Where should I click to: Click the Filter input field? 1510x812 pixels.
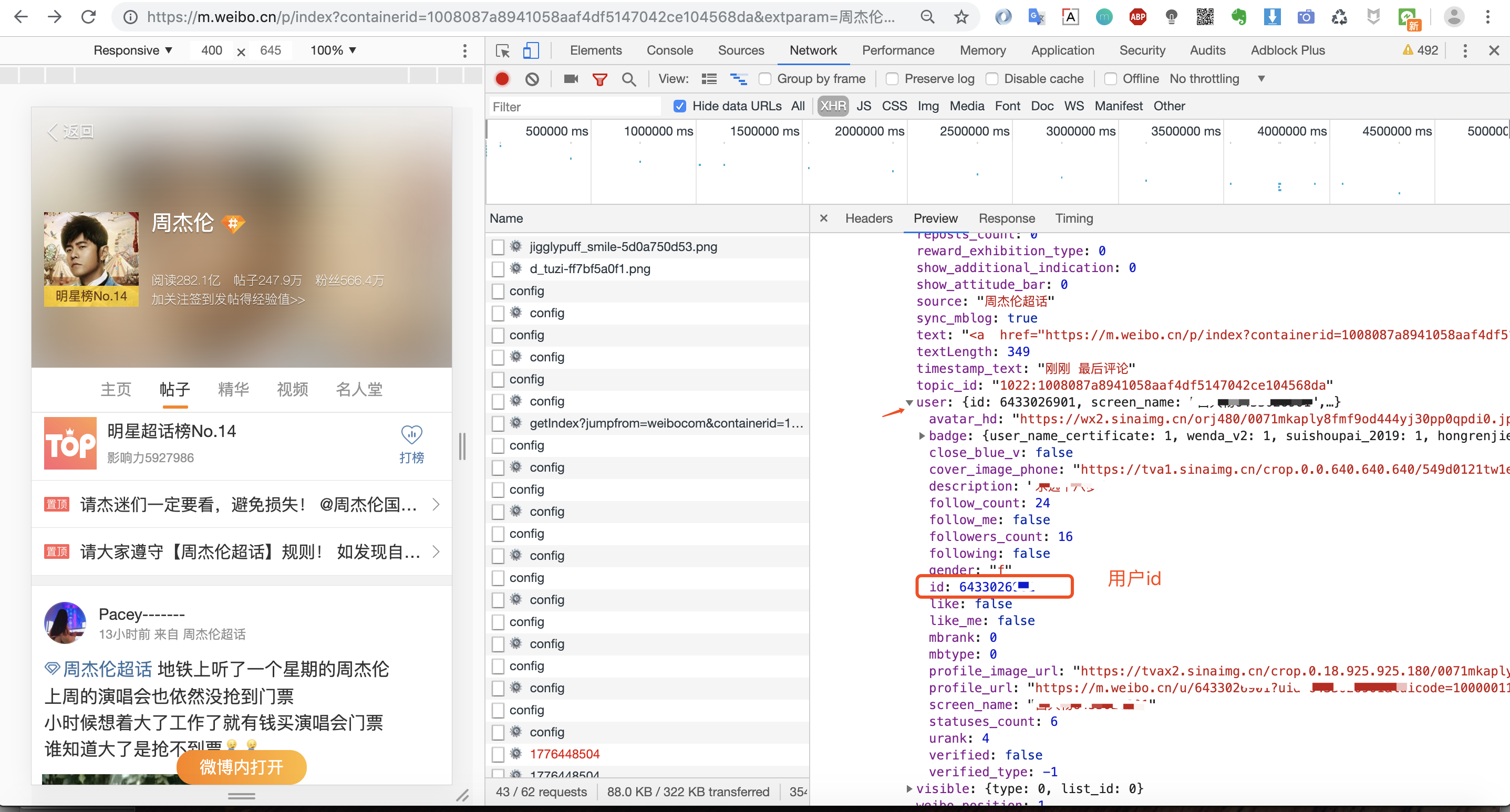[575, 107]
